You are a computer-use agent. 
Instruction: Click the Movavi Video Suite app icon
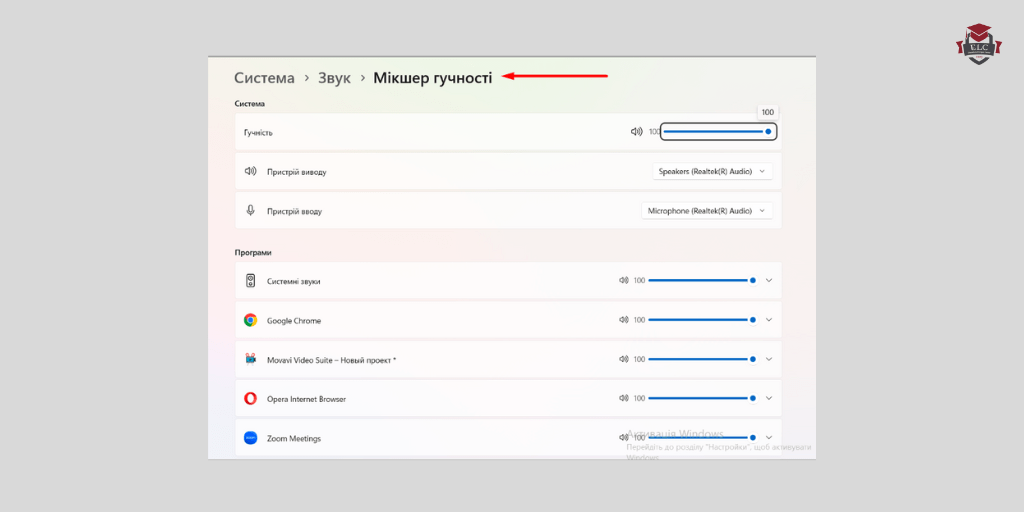click(250, 359)
